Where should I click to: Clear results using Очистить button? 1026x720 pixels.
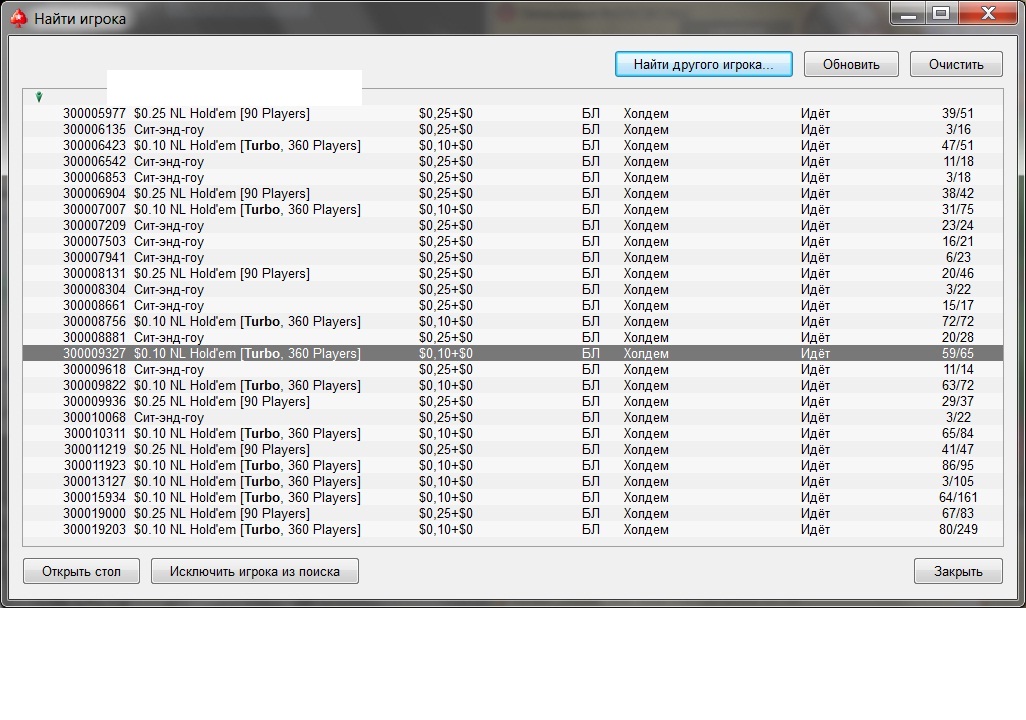[955, 64]
